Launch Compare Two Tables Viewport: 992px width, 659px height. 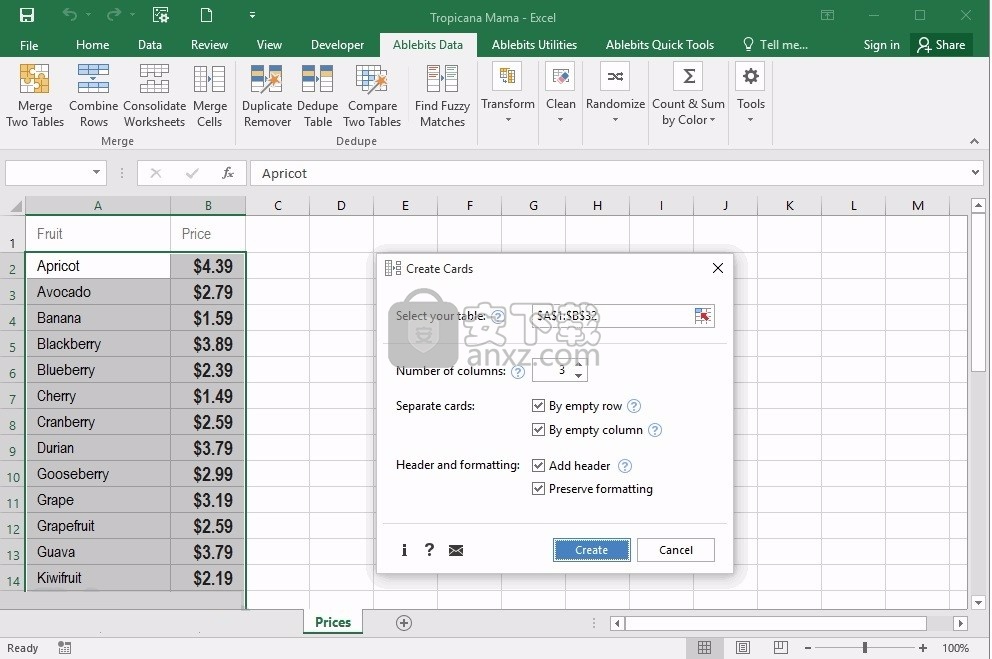[x=372, y=95]
